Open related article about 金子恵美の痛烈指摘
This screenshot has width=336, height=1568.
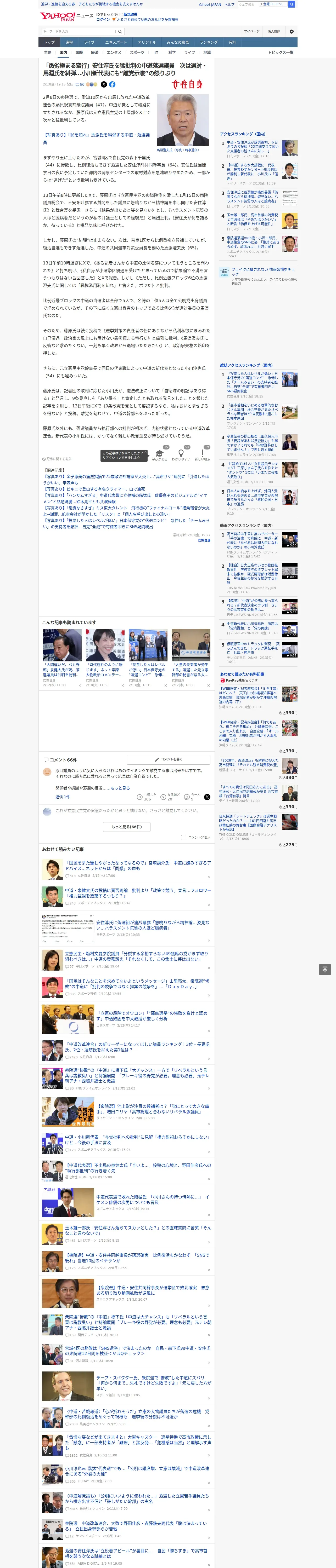(126, 480)
